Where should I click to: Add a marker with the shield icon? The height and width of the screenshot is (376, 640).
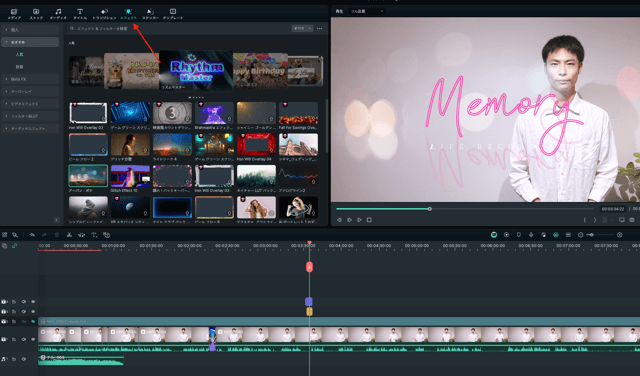[x=518, y=235]
